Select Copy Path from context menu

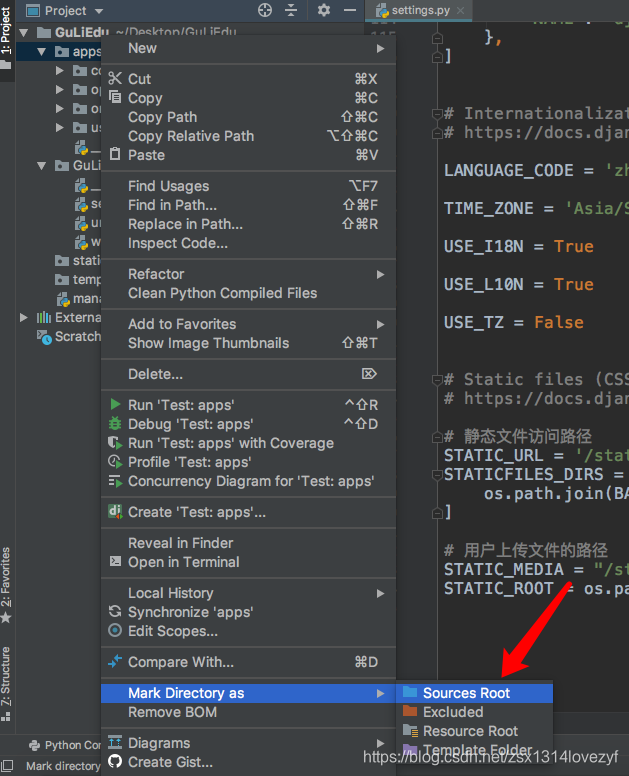click(x=248, y=117)
